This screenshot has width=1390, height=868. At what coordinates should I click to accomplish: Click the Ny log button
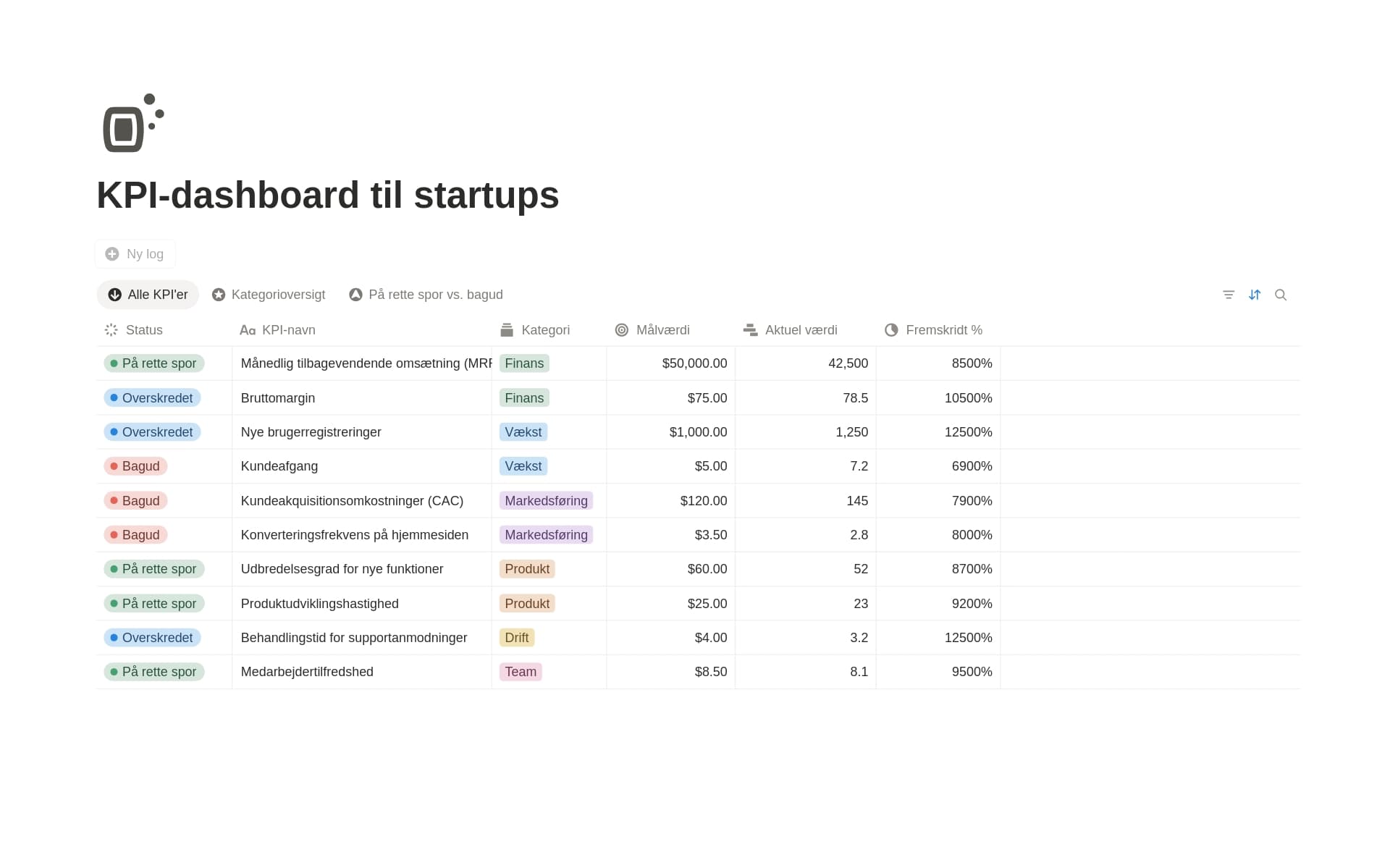(x=135, y=254)
